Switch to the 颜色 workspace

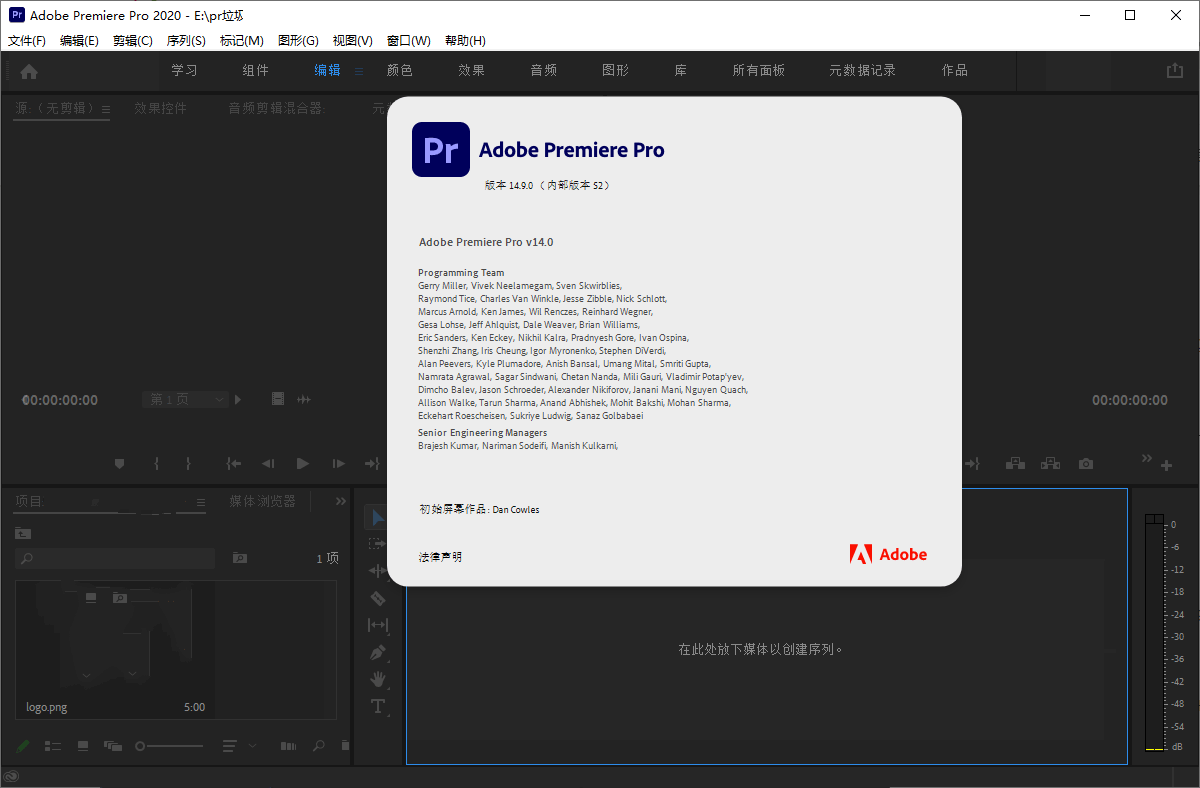[400, 70]
